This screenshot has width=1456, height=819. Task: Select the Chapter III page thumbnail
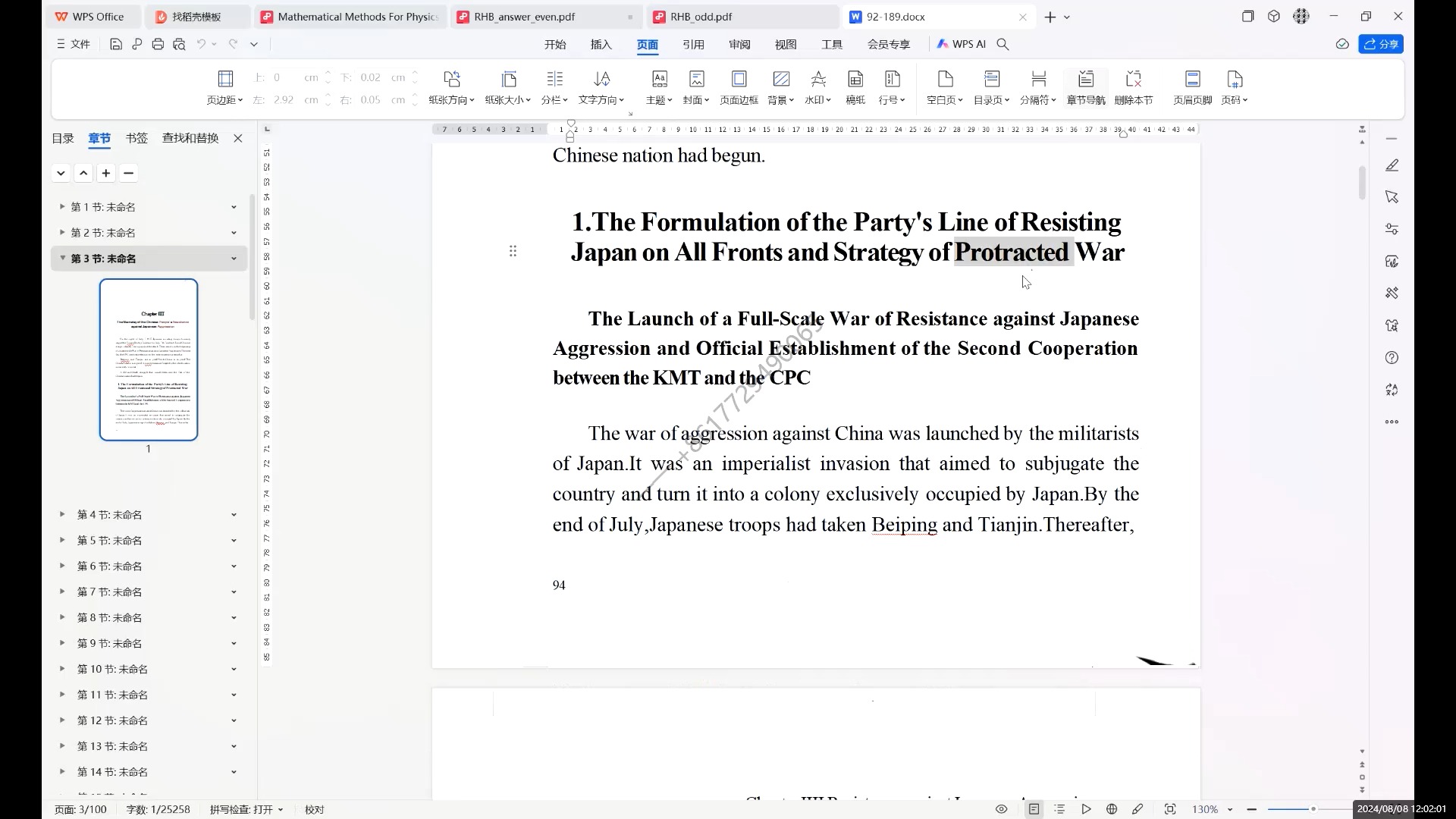click(148, 359)
